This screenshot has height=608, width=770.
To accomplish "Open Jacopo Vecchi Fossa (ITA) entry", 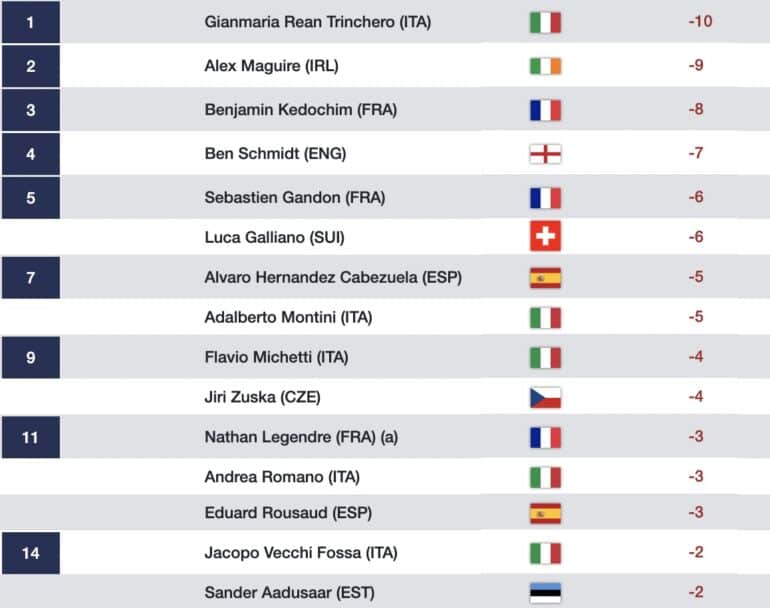I will pyautogui.click(x=301, y=553).
